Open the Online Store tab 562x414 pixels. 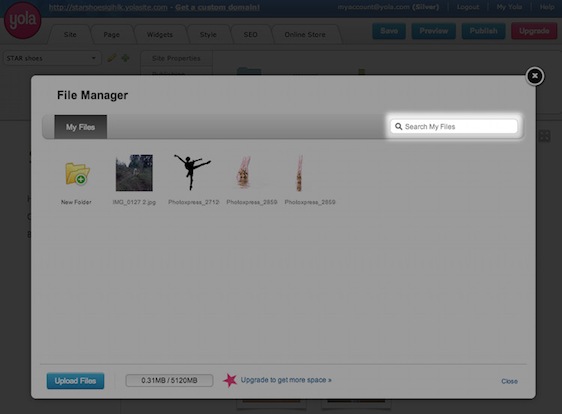[305, 35]
